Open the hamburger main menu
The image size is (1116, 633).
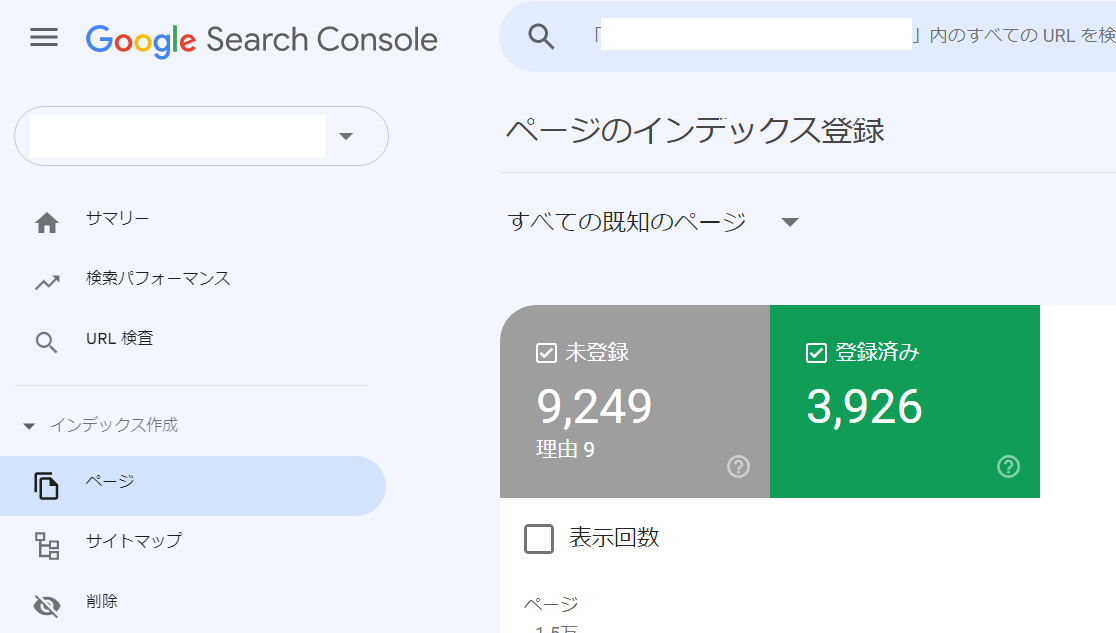tap(44, 38)
